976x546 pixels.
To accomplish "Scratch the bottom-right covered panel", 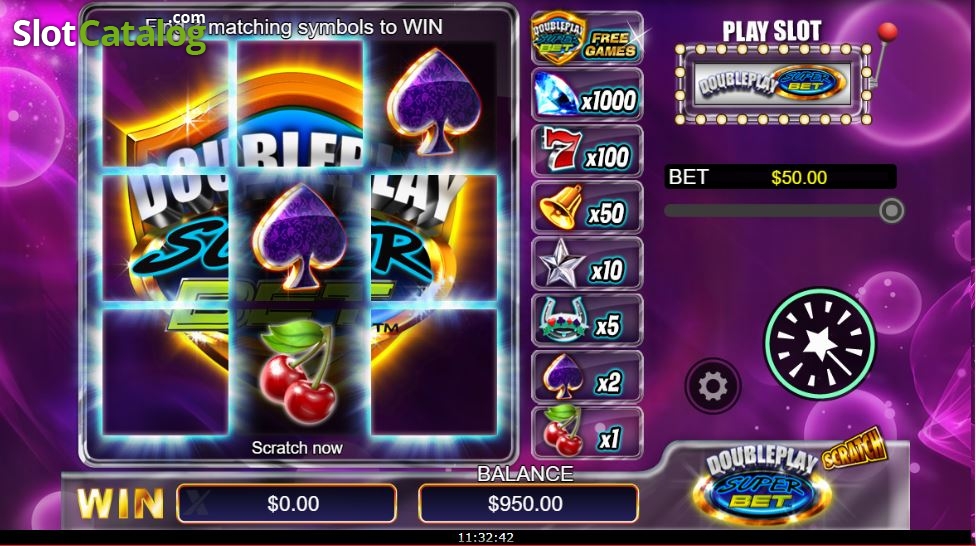I will click(x=434, y=372).
